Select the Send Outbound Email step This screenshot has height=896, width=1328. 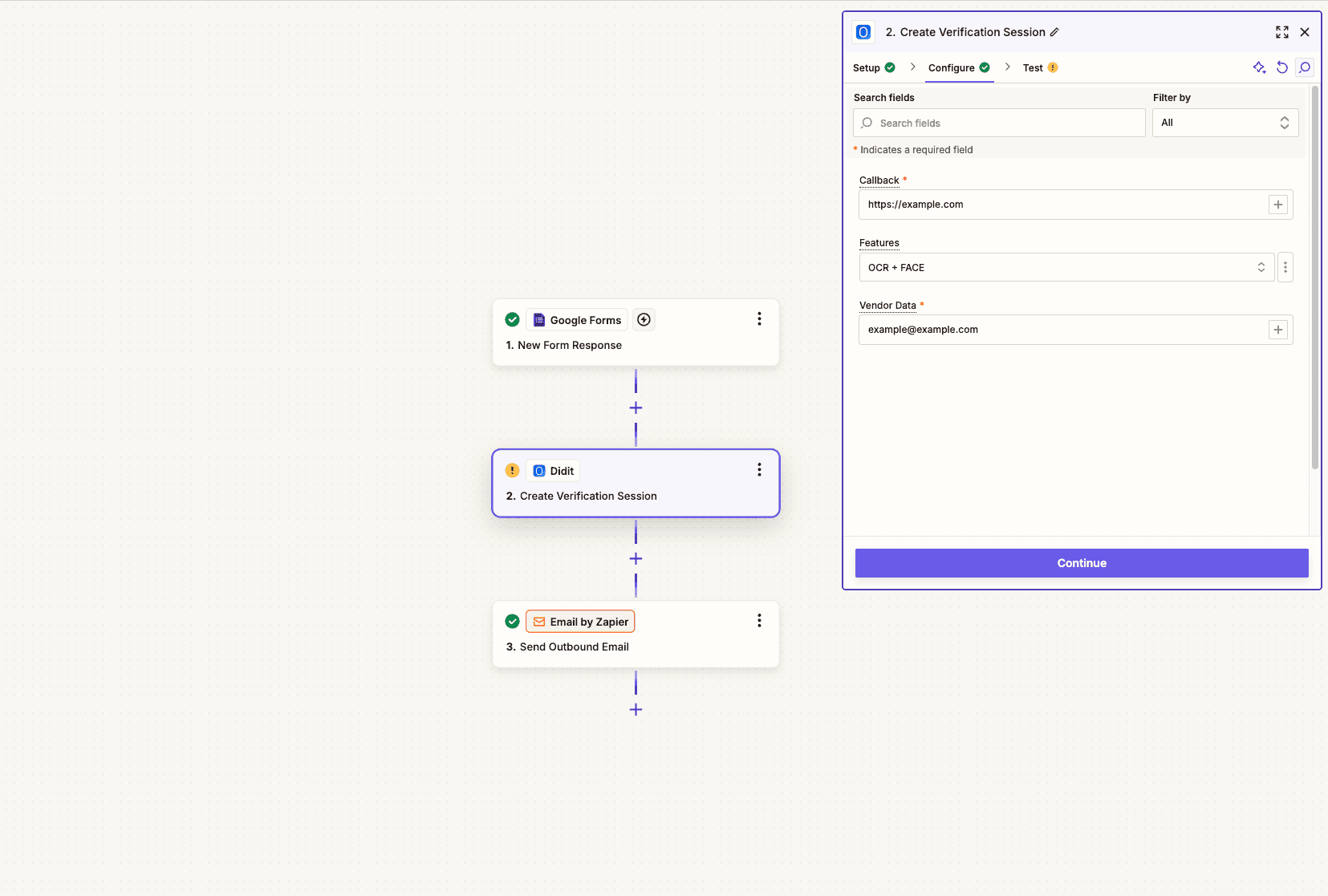pyautogui.click(x=636, y=634)
